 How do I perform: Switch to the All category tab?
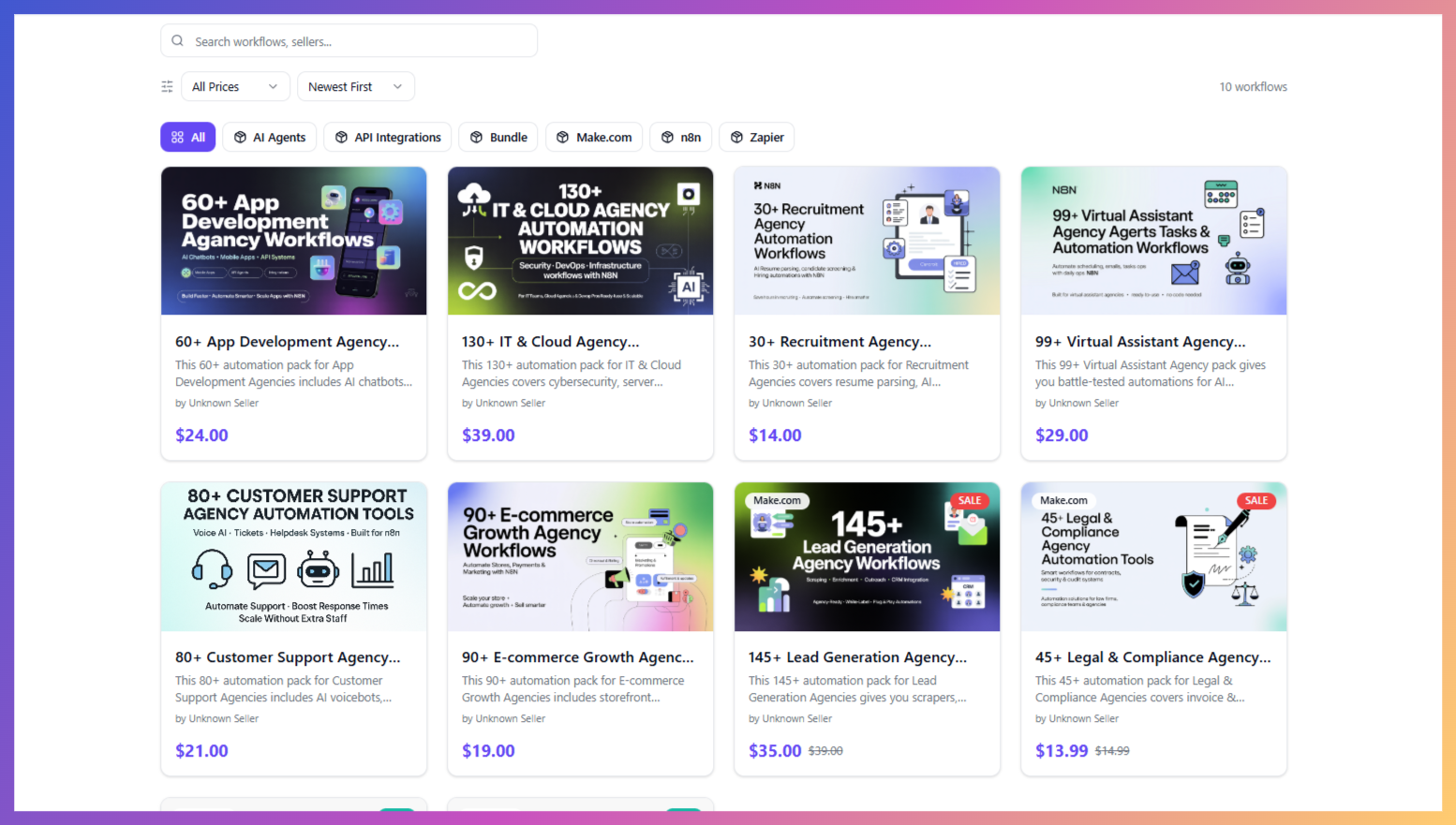[x=187, y=137]
